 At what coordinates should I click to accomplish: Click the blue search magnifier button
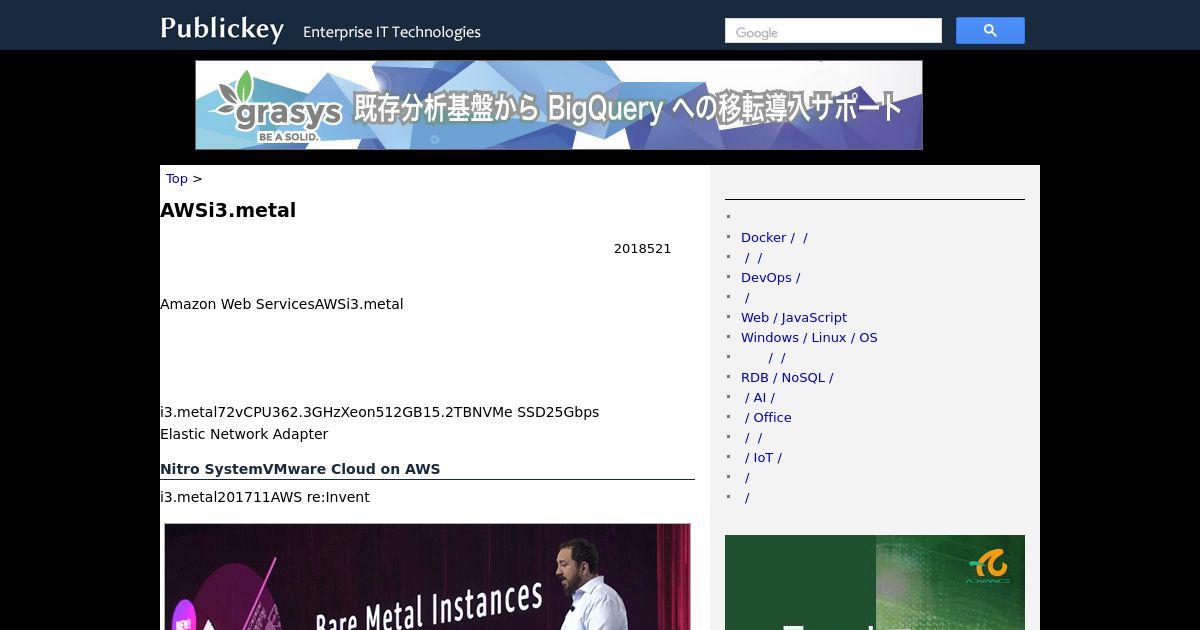(x=990, y=31)
